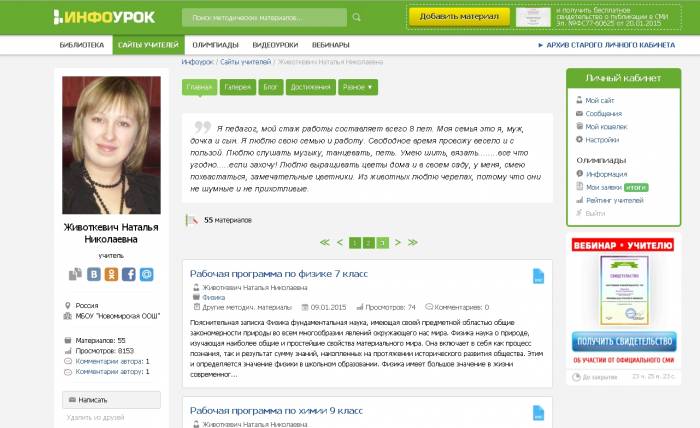
Task: Open Архив старого личного кабинета link
Action: click(x=607, y=45)
